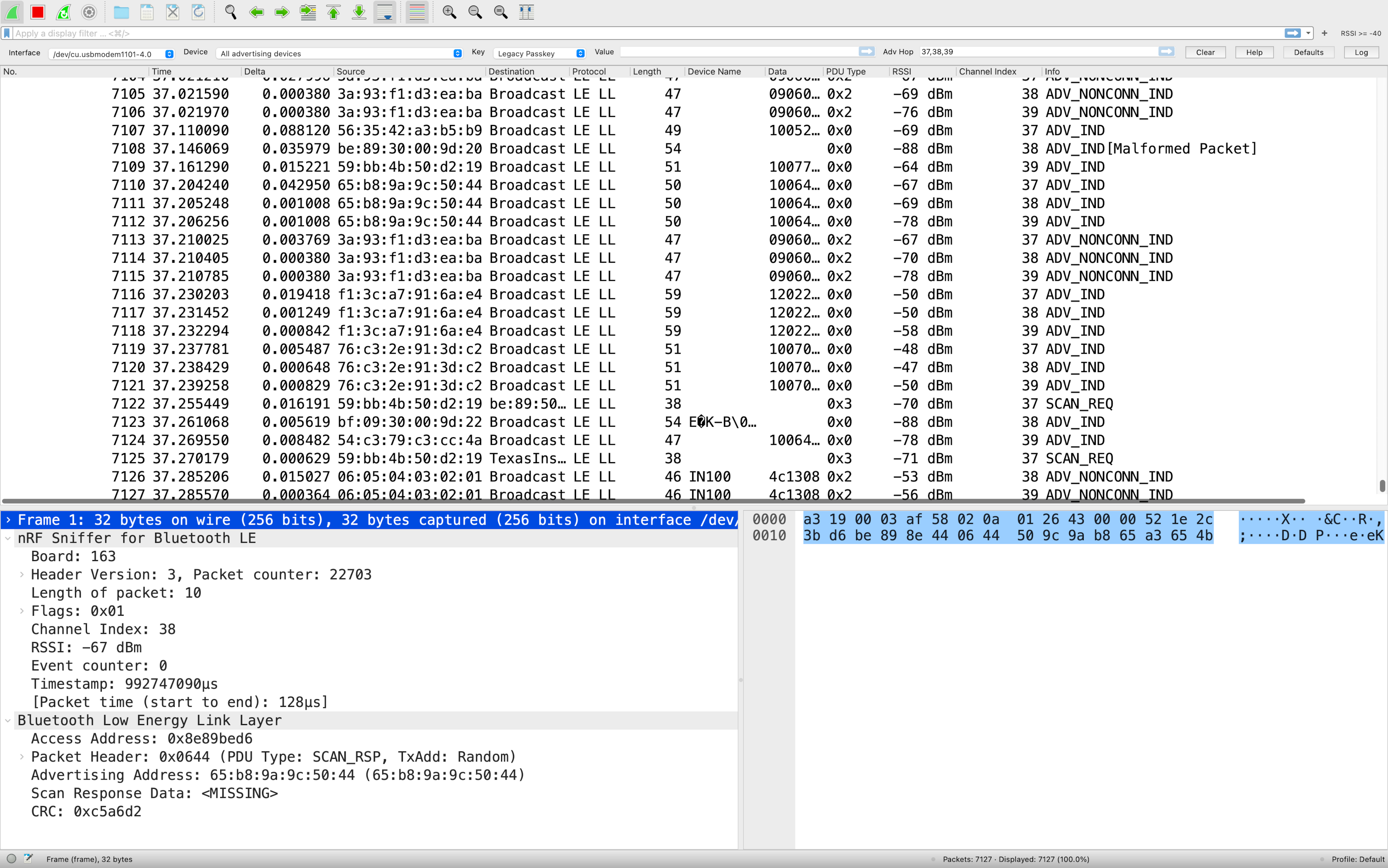Go to the last packet with the down arrow
This screenshot has height=868, width=1388.
coord(358,12)
